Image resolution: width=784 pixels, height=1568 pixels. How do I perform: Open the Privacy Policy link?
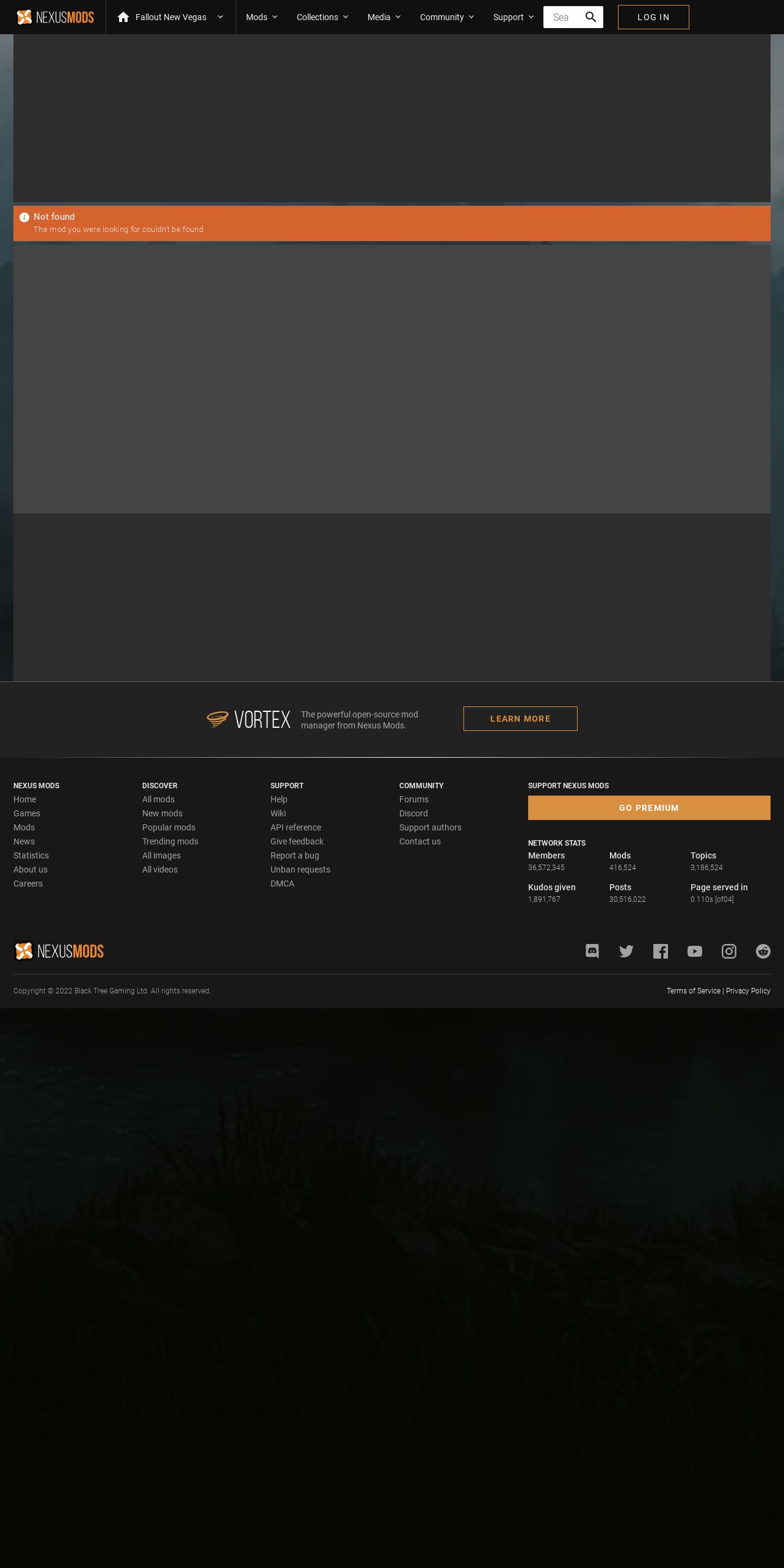(748, 991)
